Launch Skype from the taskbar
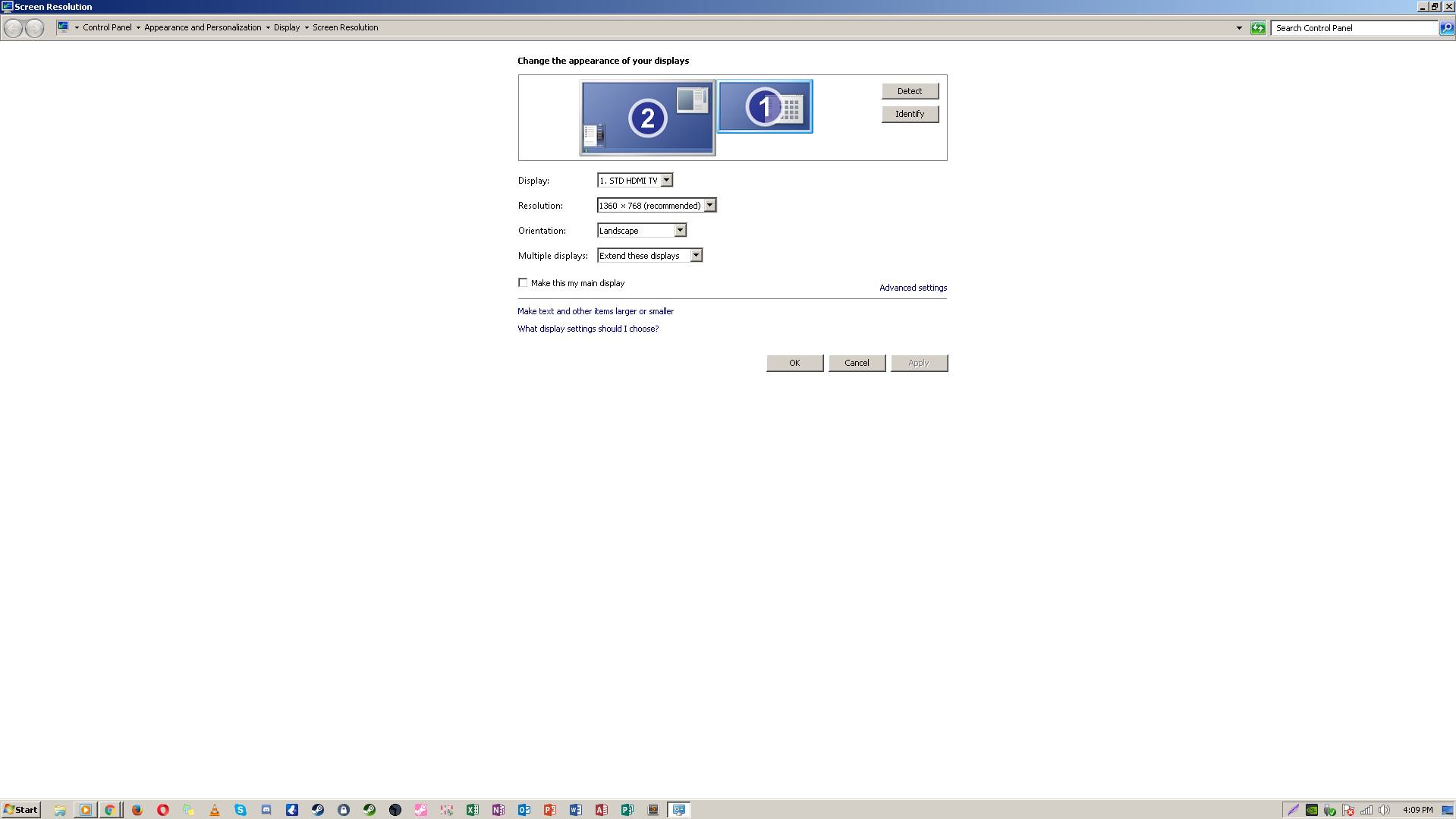Viewport: 1456px width, 819px height. (241, 810)
